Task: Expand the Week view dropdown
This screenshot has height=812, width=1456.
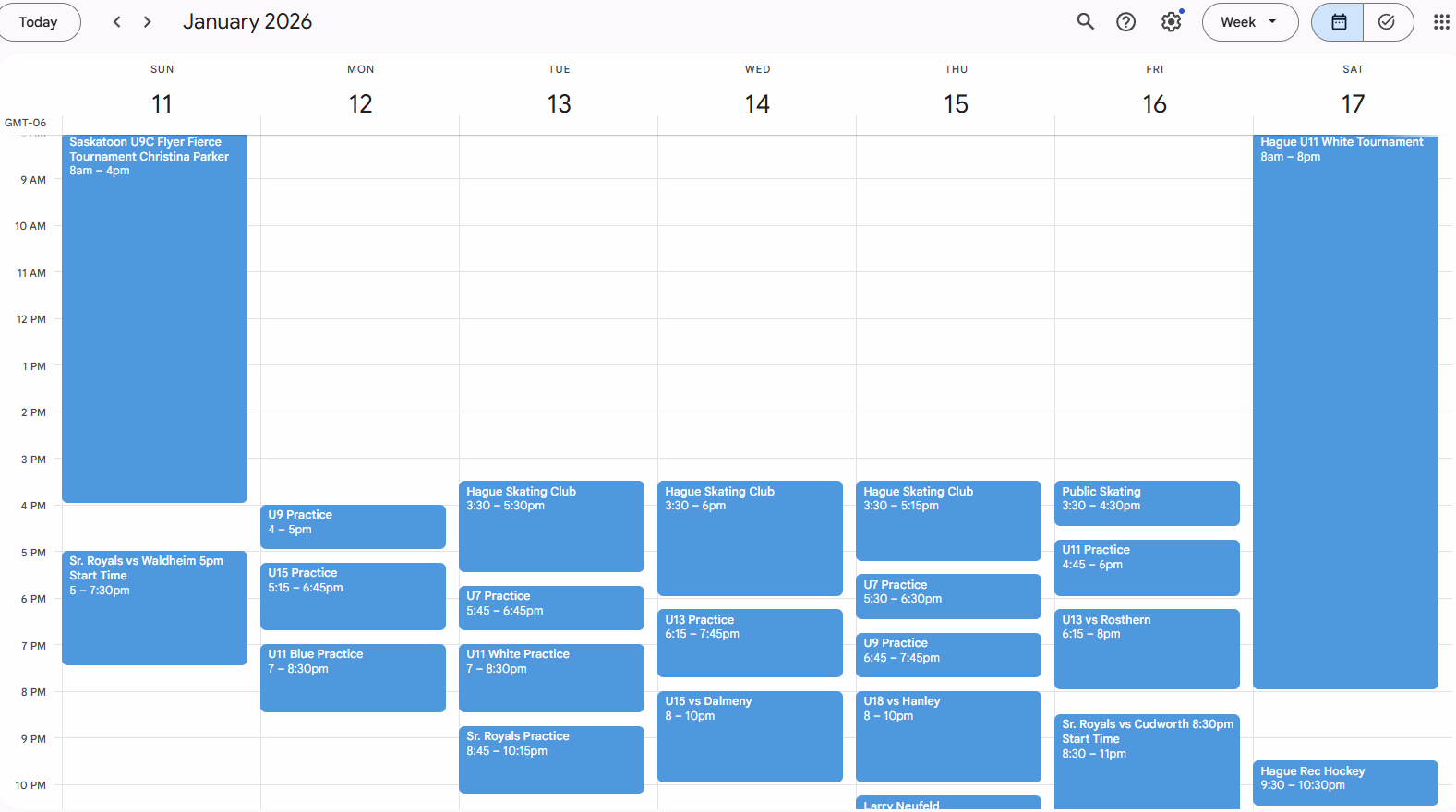Action: coord(1249,22)
